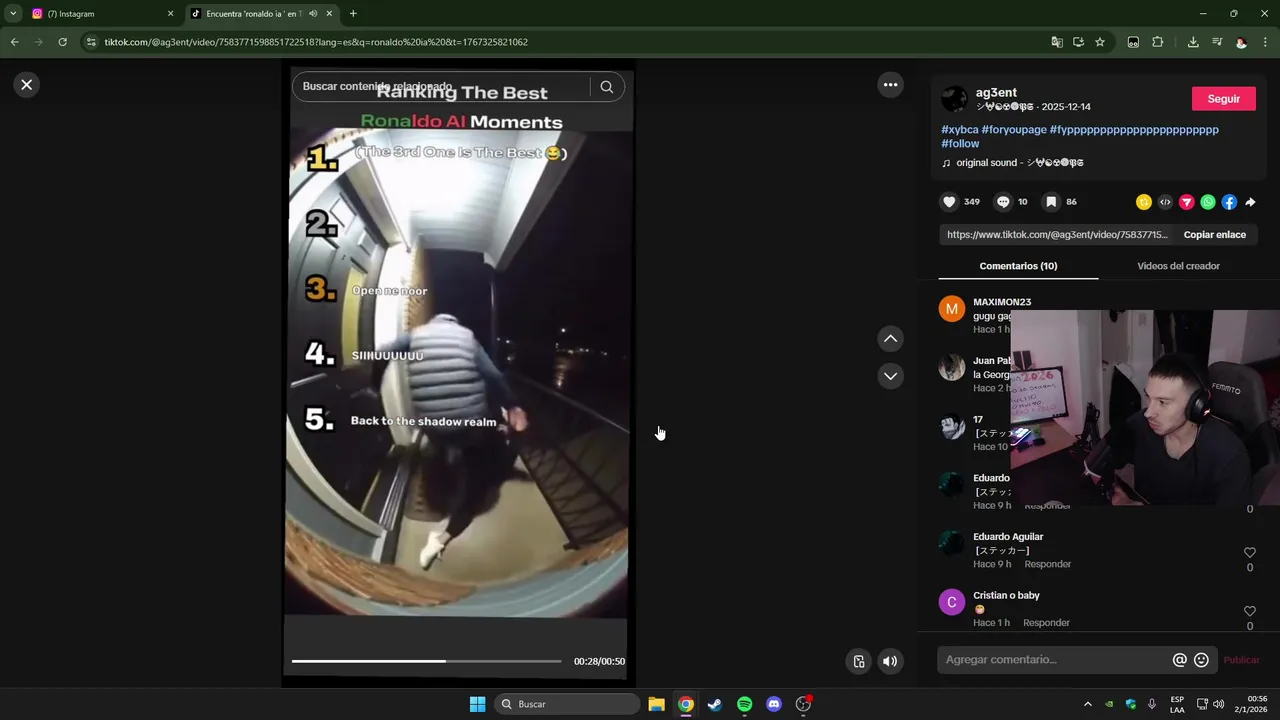
Task: Reply to Eduardo Aguilar's comment
Action: pos(1047,564)
